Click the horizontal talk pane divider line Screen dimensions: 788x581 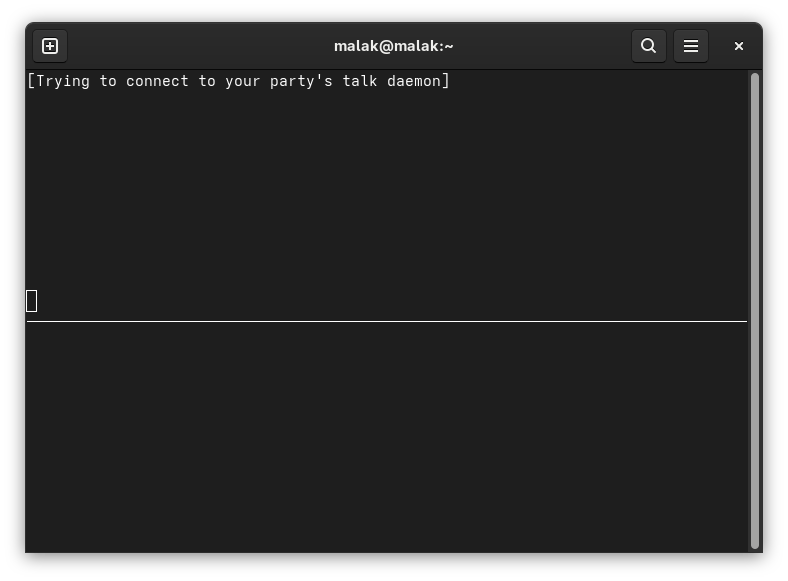pos(386,321)
